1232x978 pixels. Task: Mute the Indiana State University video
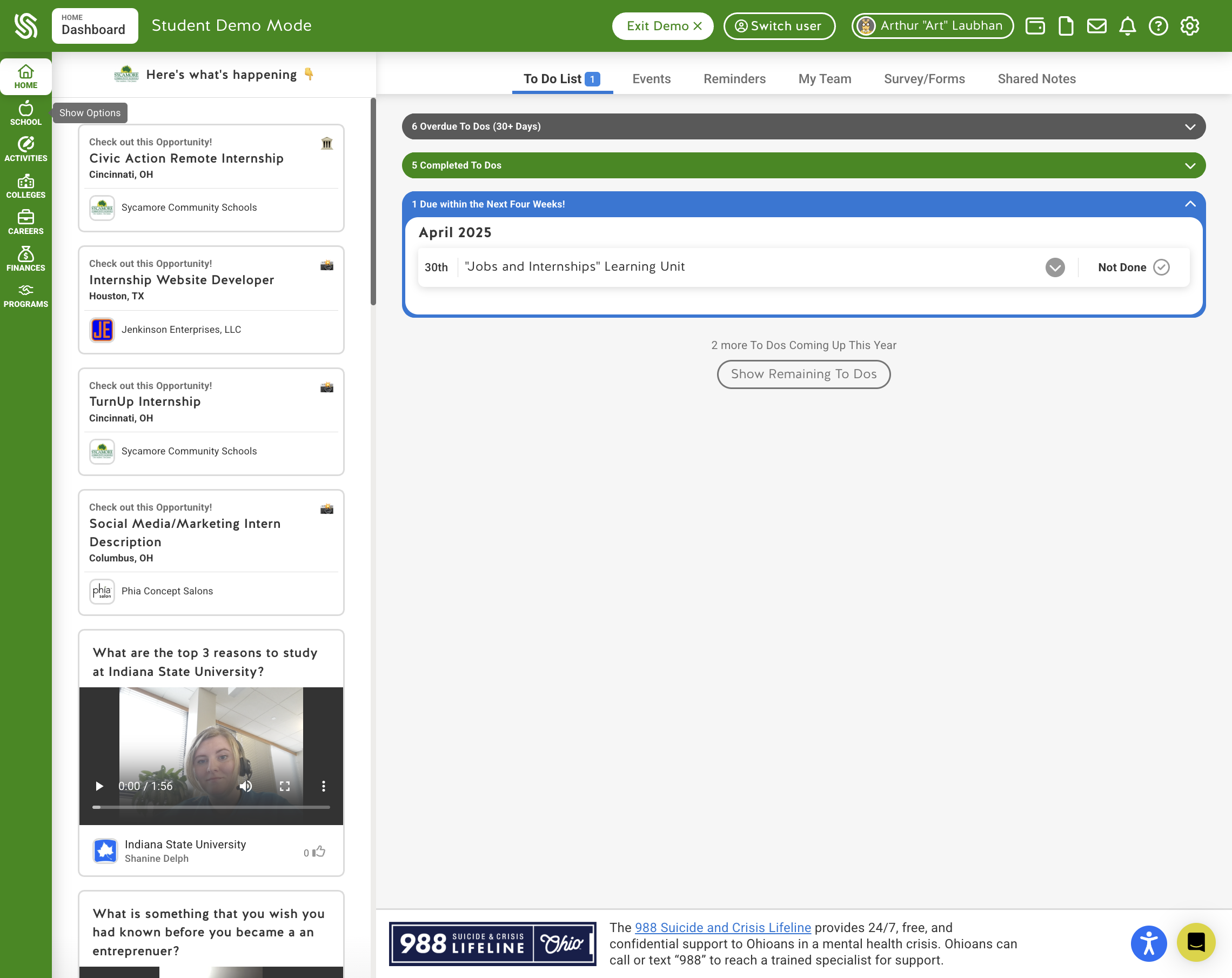tap(246, 786)
